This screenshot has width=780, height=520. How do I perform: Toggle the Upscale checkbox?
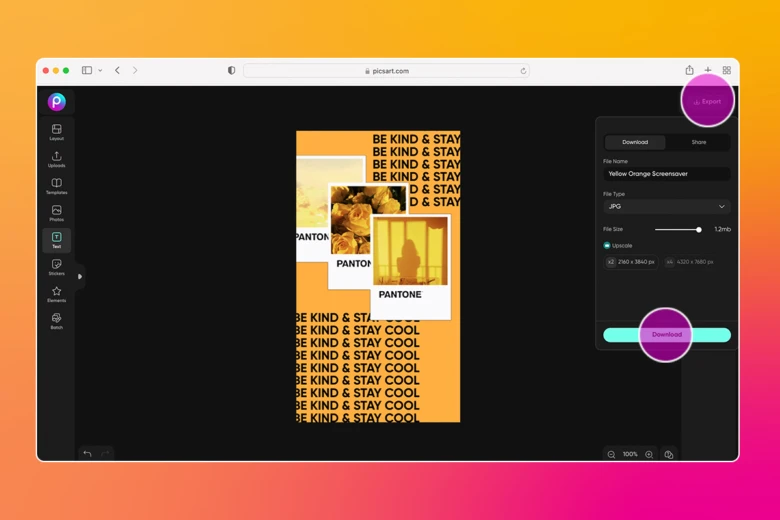[x=607, y=245]
